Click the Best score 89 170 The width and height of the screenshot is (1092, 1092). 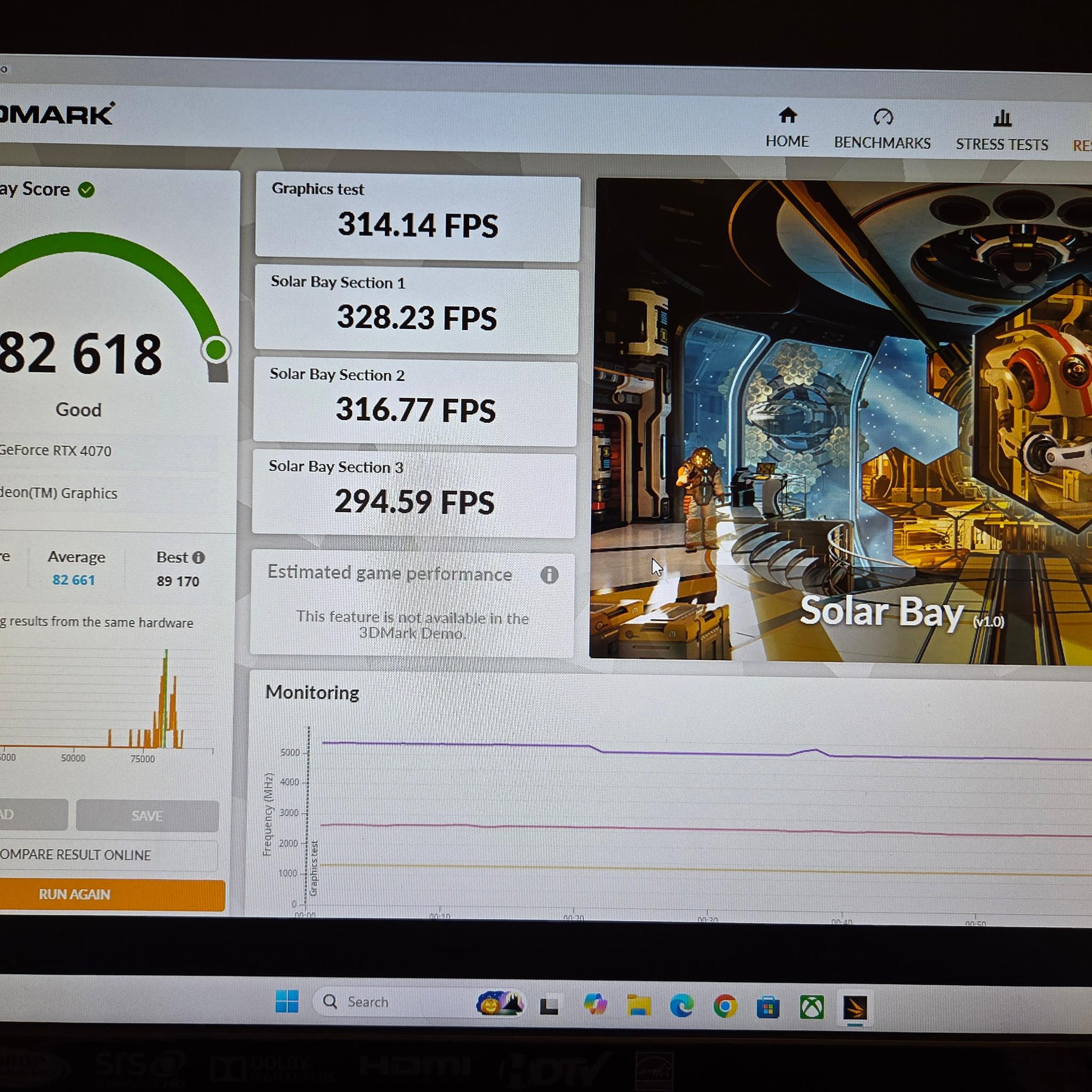point(178,581)
